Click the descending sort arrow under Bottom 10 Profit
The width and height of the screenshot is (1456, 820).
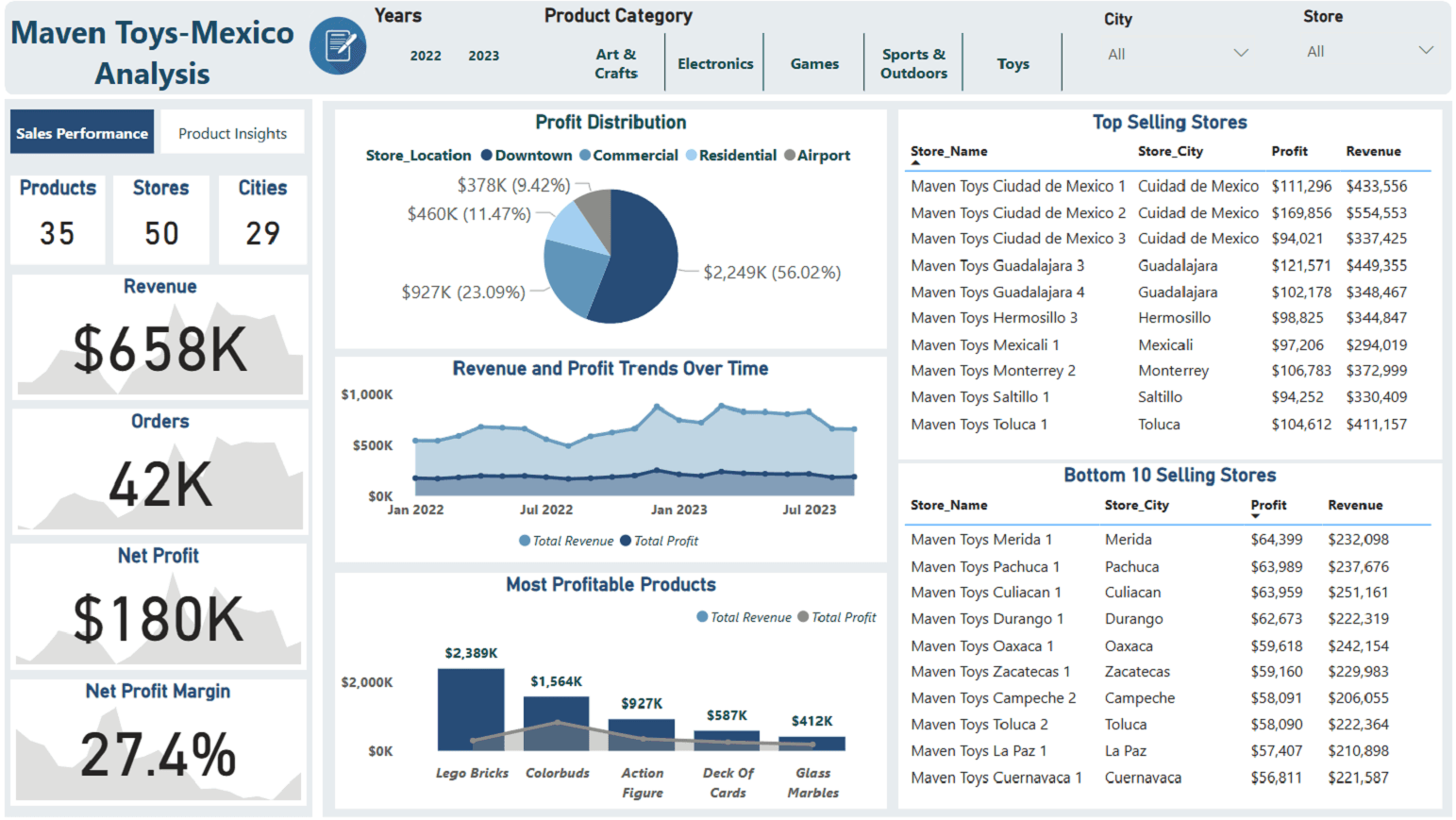[x=1255, y=517]
